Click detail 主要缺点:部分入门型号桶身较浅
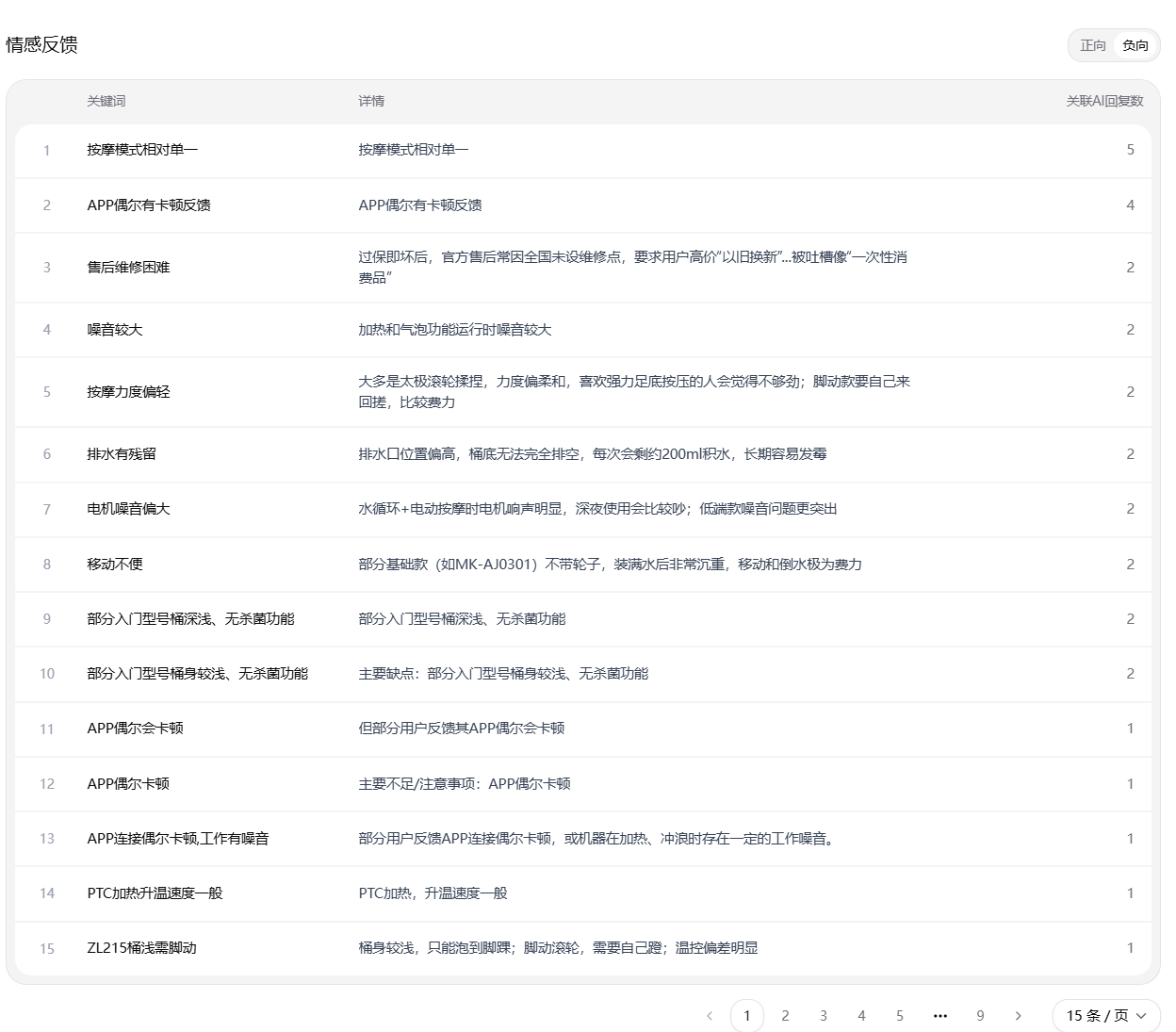1176x1032 pixels. (x=503, y=673)
